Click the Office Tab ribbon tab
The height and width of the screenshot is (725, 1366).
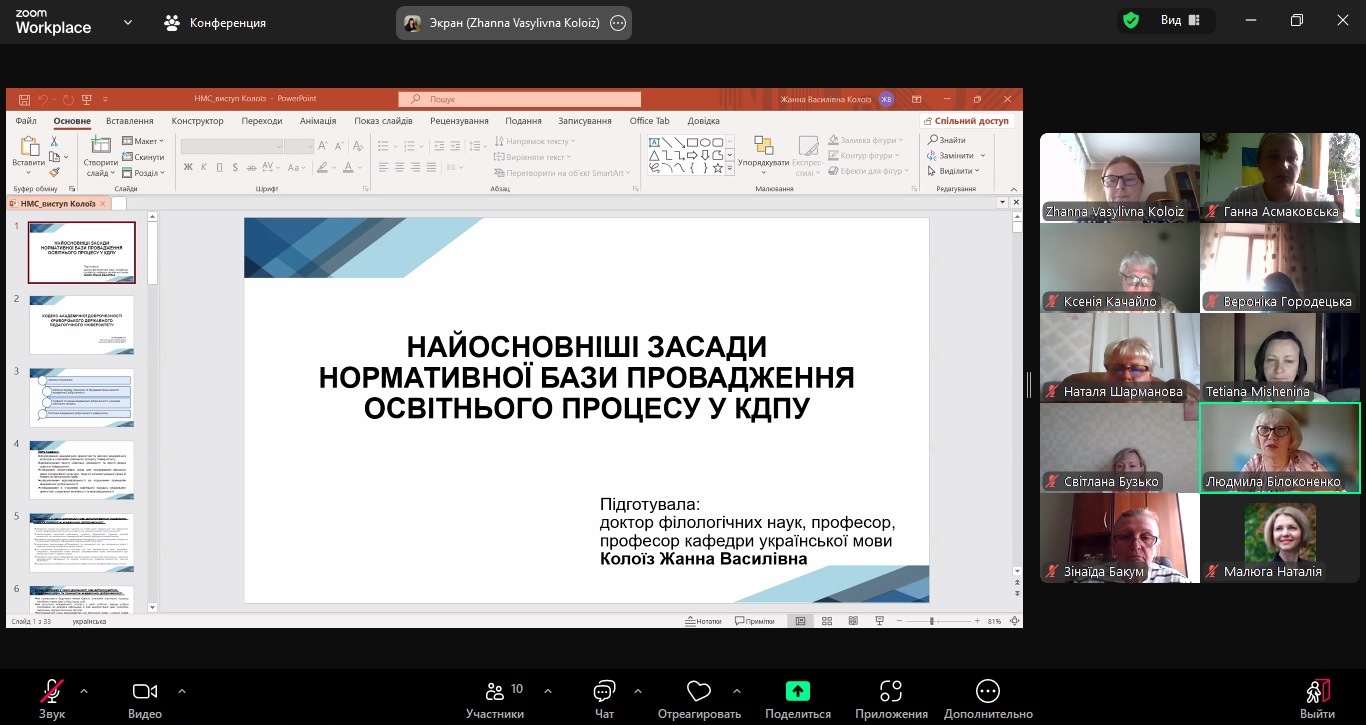tap(649, 121)
